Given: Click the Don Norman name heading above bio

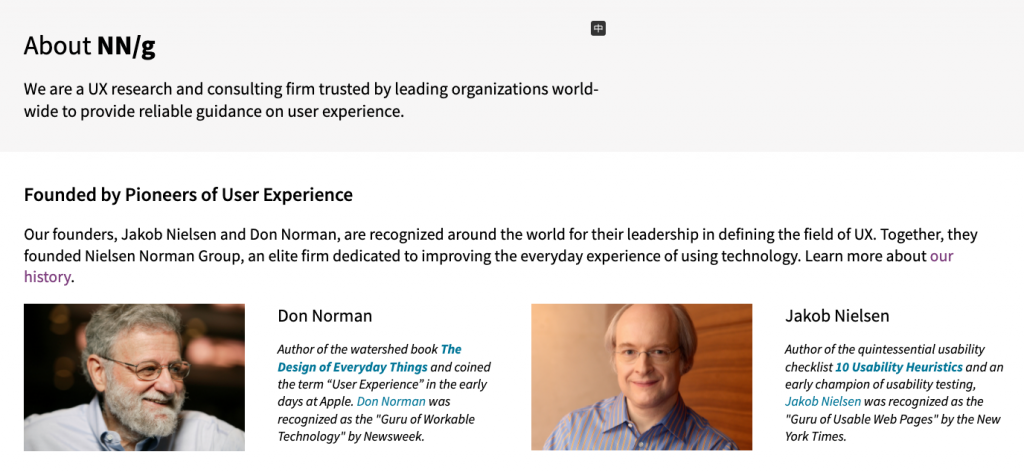Looking at the screenshot, I should click(x=325, y=316).
